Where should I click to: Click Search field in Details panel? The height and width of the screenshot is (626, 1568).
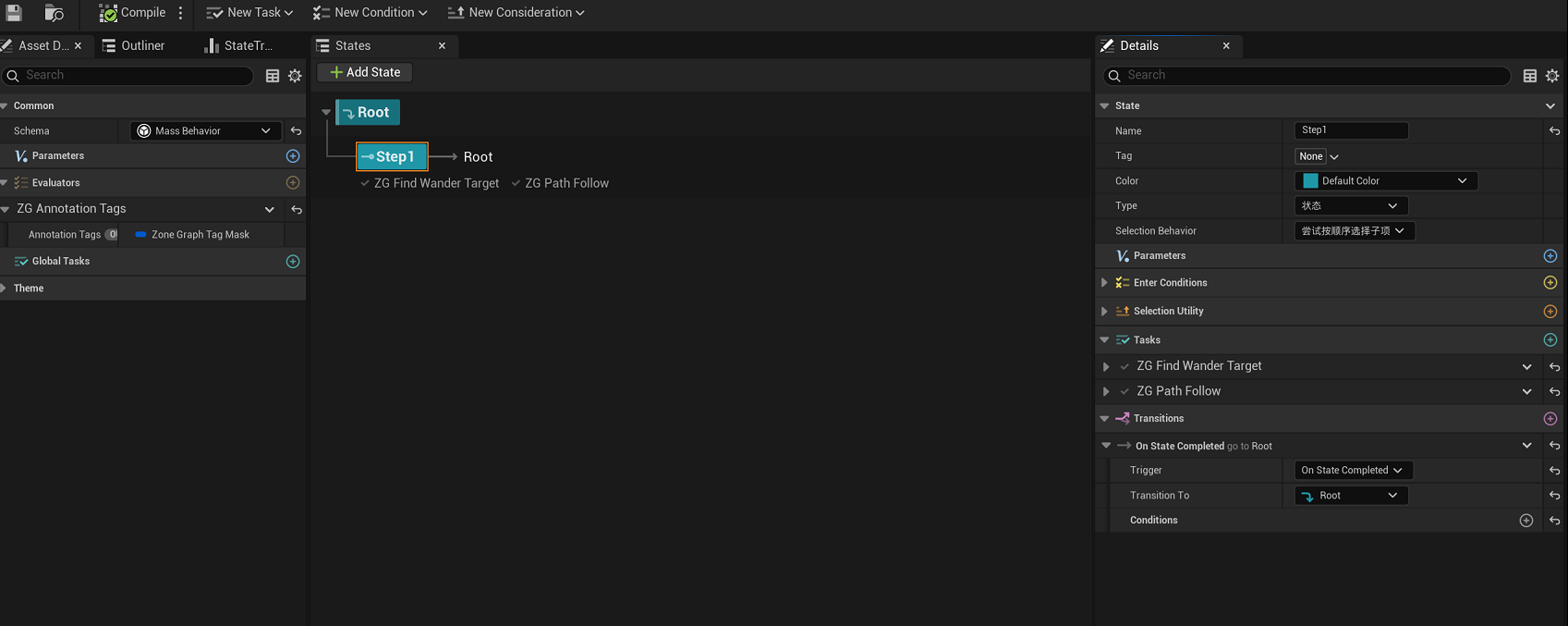(x=1307, y=75)
